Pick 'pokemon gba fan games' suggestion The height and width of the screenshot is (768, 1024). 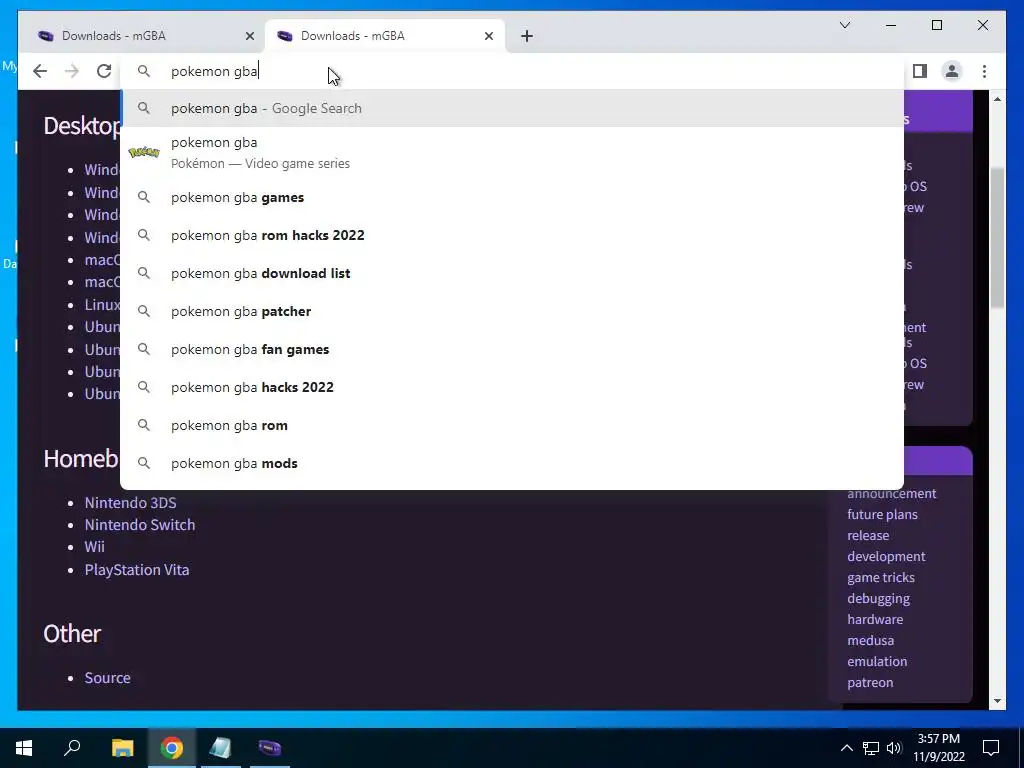pyautogui.click(x=512, y=349)
